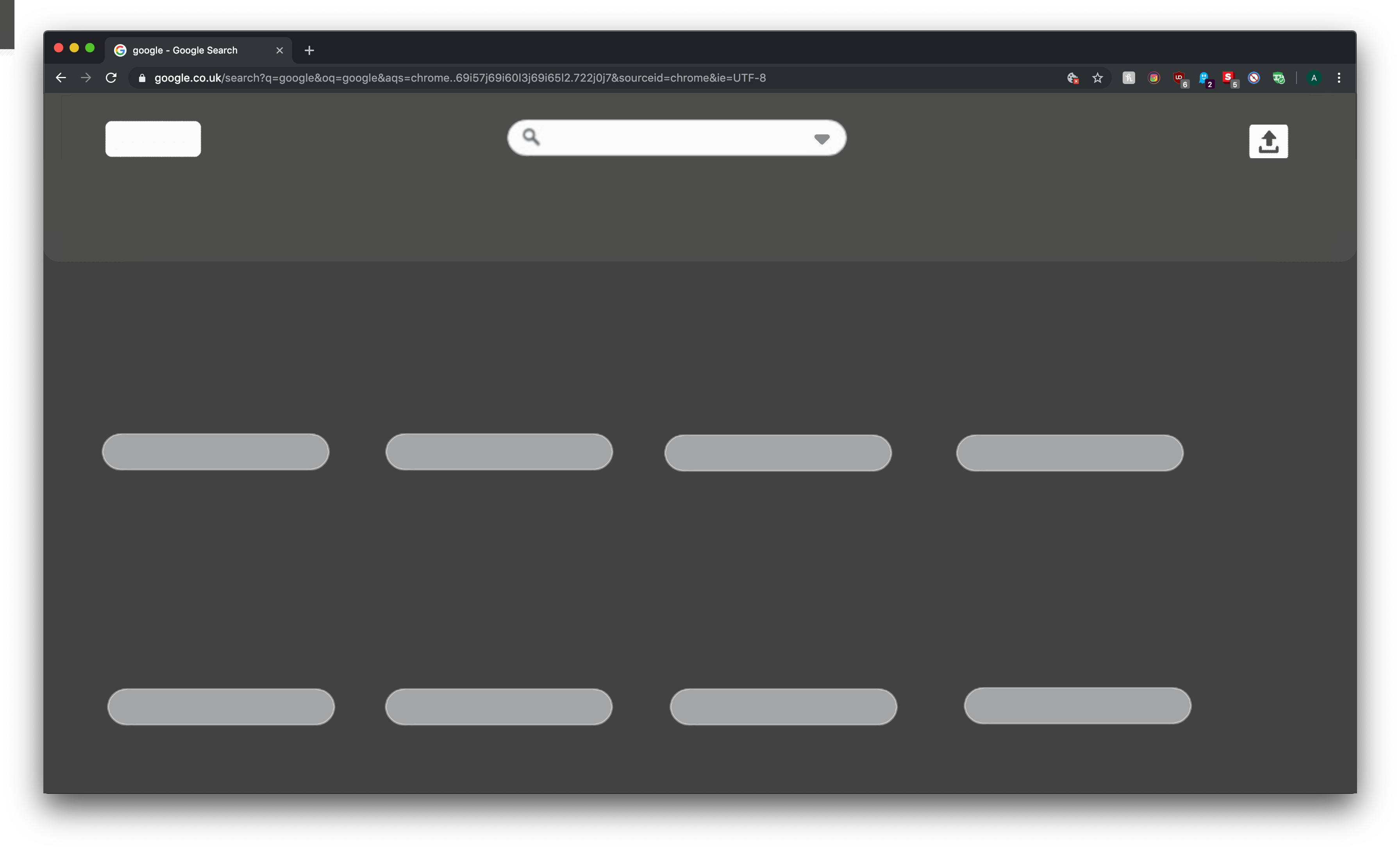Screen dimensions: 1400x850
Task: Open Chrome's three-dot menu
Action: click(x=1339, y=78)
